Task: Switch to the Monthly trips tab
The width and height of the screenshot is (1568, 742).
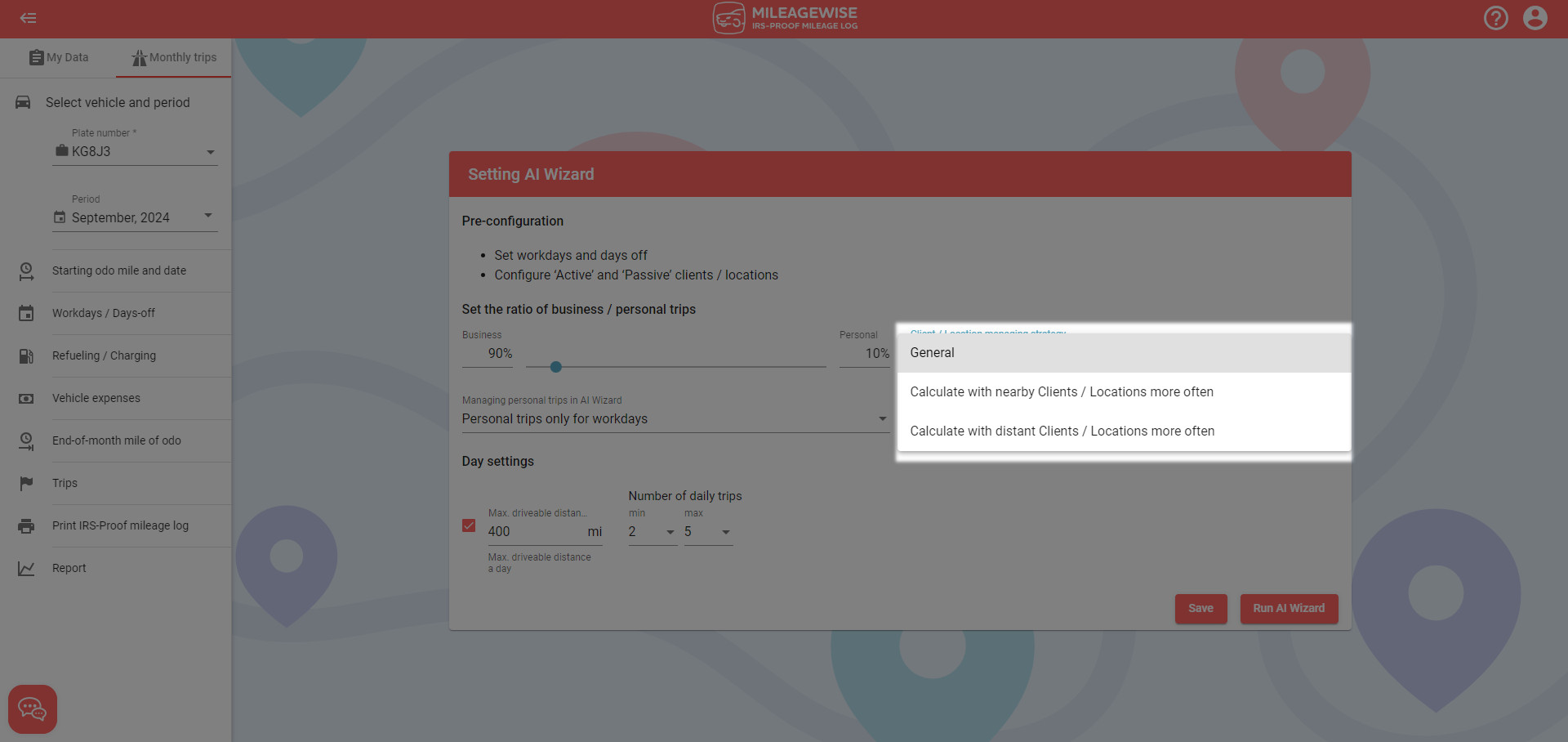Action: pos(174,57)
